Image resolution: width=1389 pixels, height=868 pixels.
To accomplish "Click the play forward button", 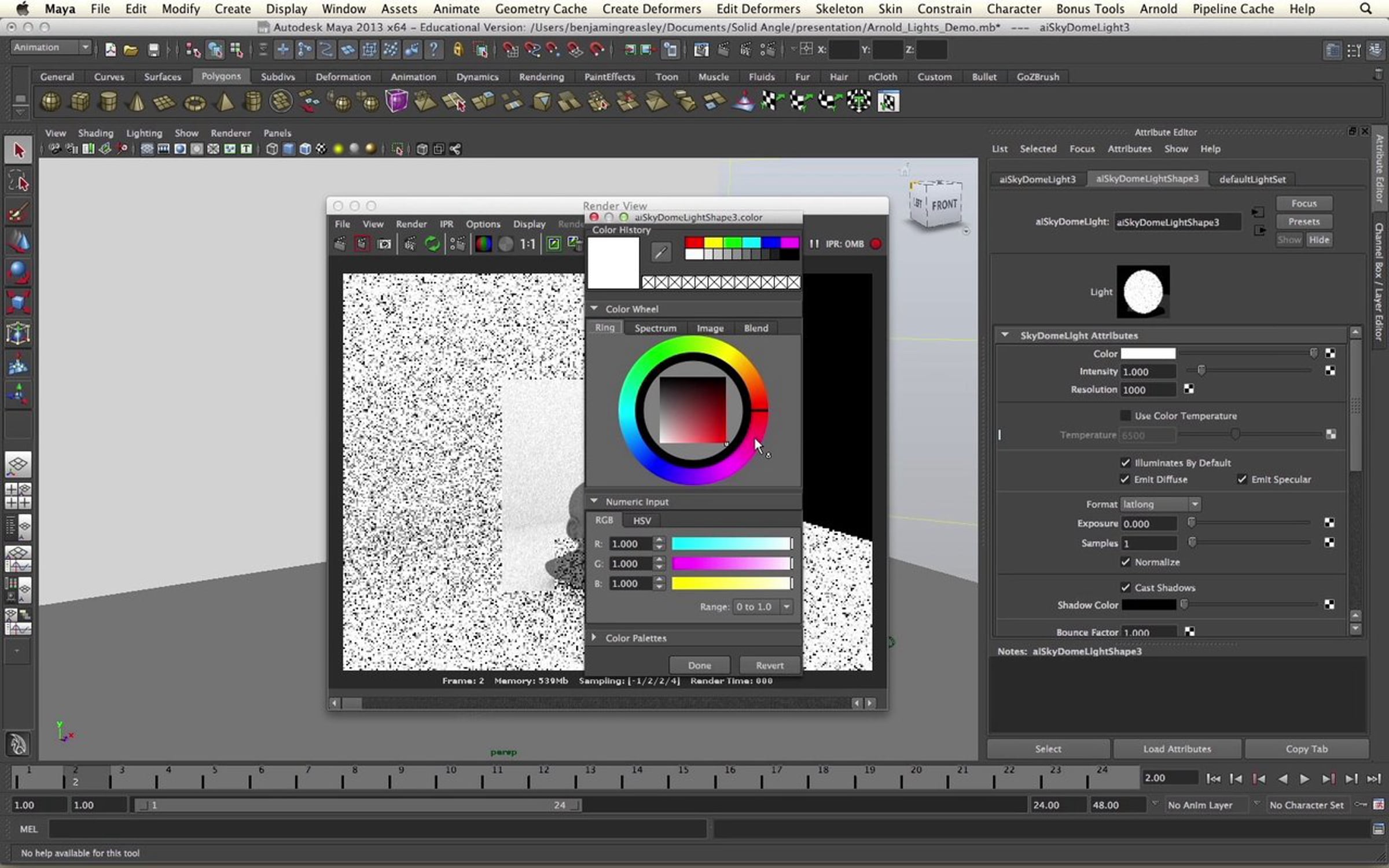I will tap(1305, 779).
